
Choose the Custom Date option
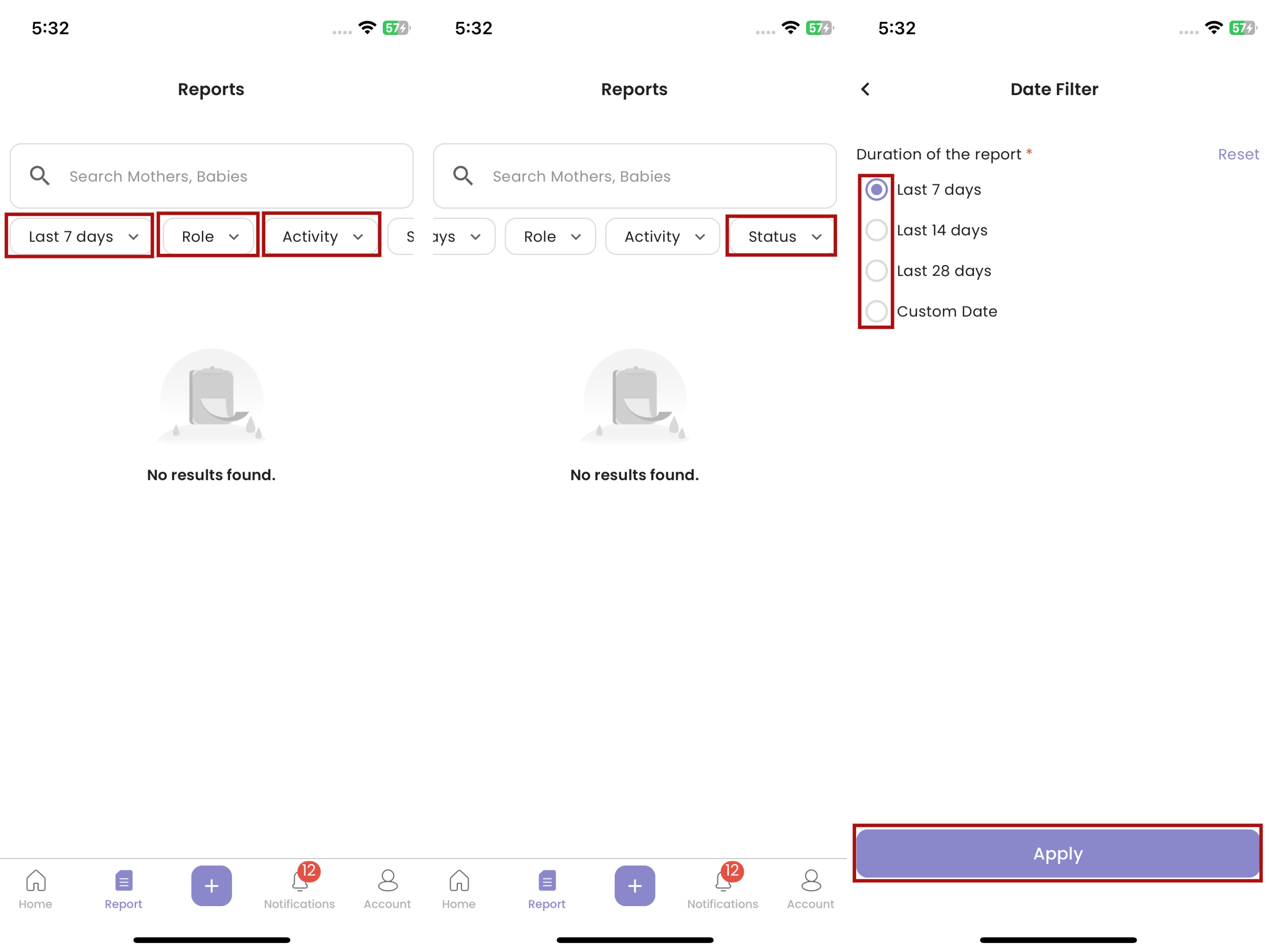point(876,311)
